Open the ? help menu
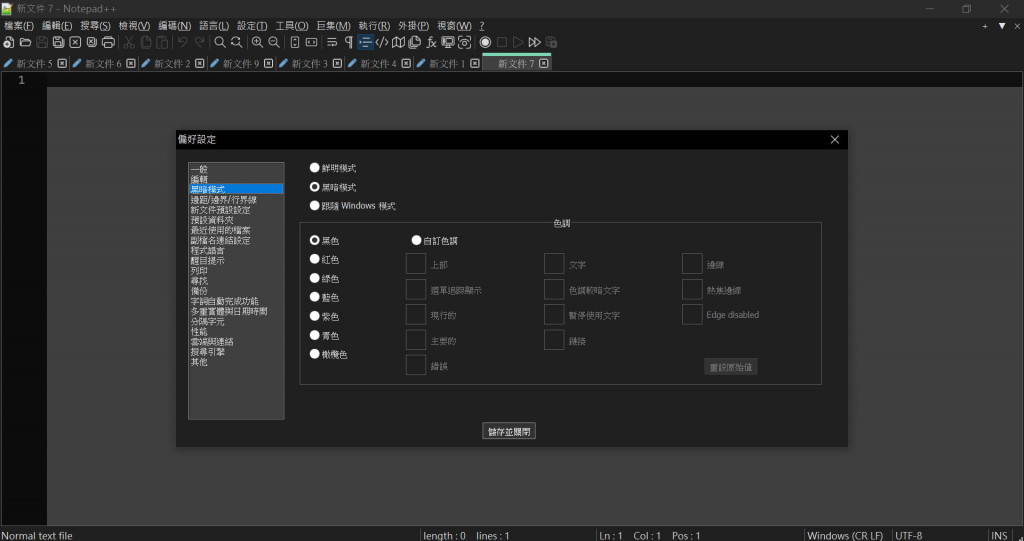Screen dimensions: 1024x541 pos(482,26)
